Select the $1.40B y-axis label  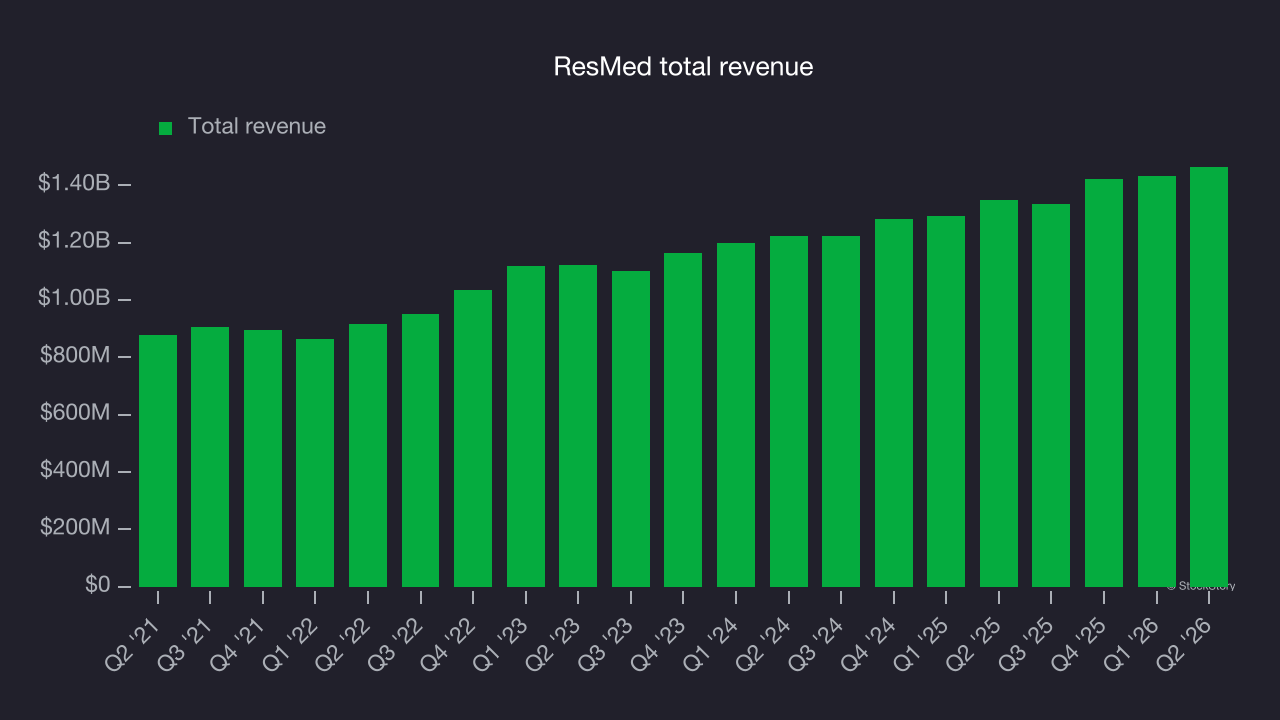[x=74, y=183]
